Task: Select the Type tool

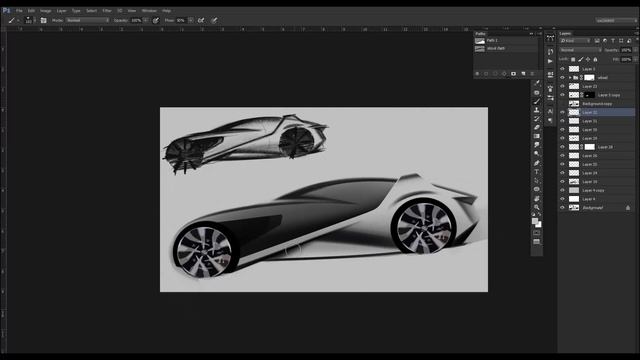Action: coord(537,172)
